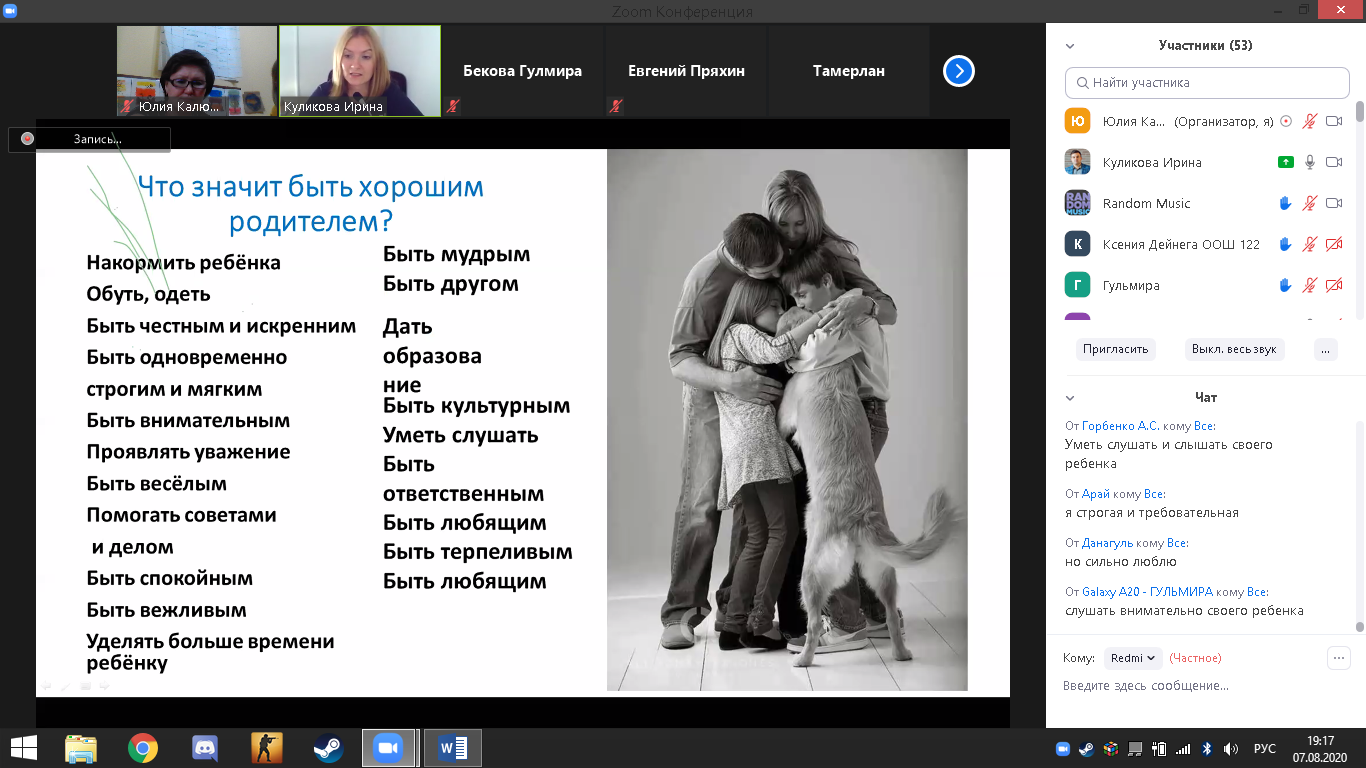This screenshot has height=768, width=1366.
Task: Open Google Chrome from the taskbar
Action: point(143,747)
